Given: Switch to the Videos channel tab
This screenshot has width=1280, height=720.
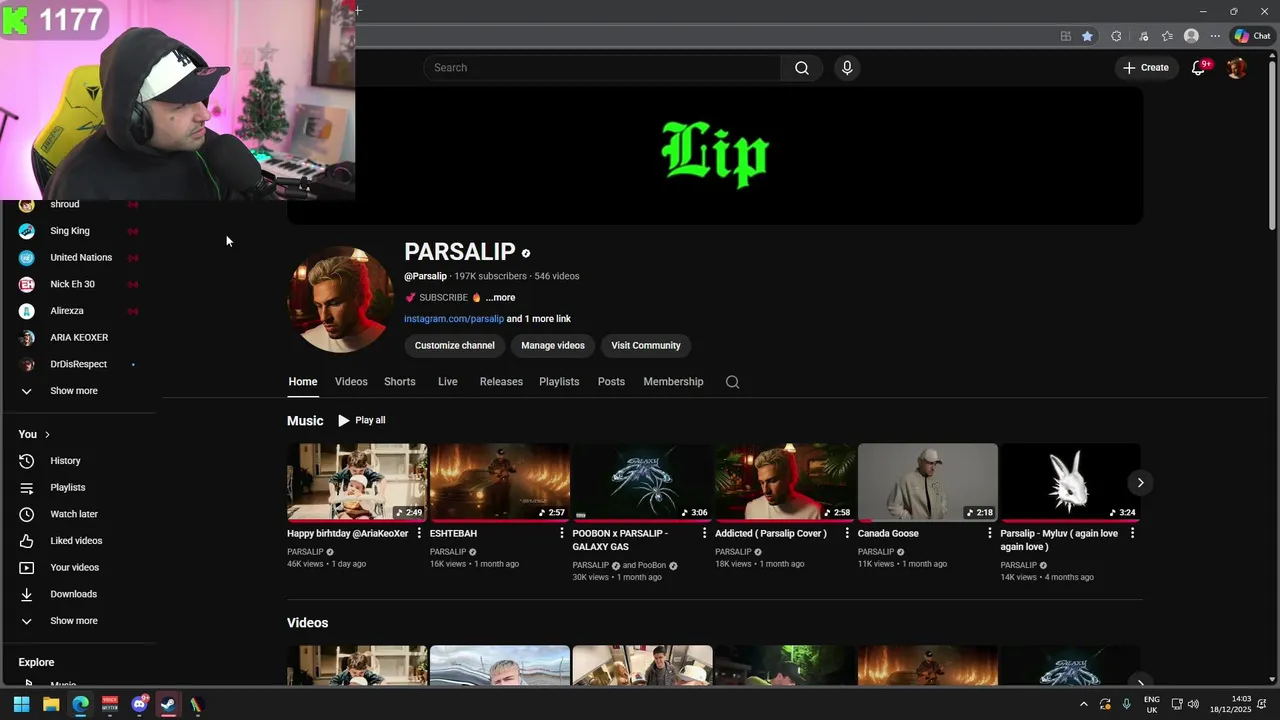Looking at the screenshot, I should click(x=351, y=382).
